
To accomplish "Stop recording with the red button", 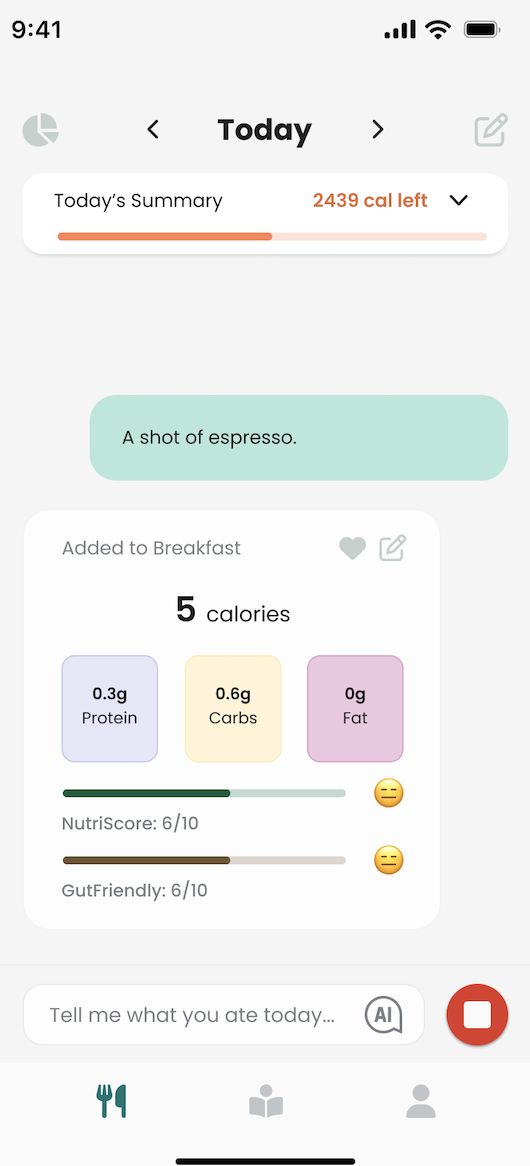I will pos(477,1014).
